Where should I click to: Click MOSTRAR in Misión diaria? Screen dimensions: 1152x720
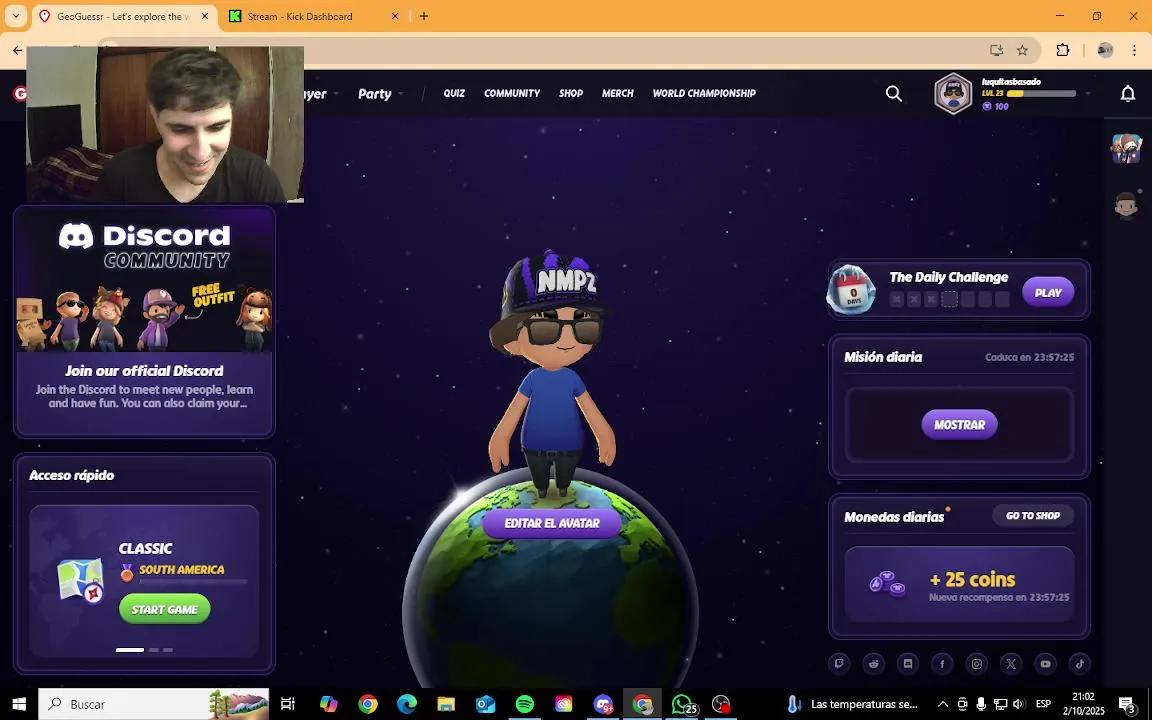coord(960,425)
